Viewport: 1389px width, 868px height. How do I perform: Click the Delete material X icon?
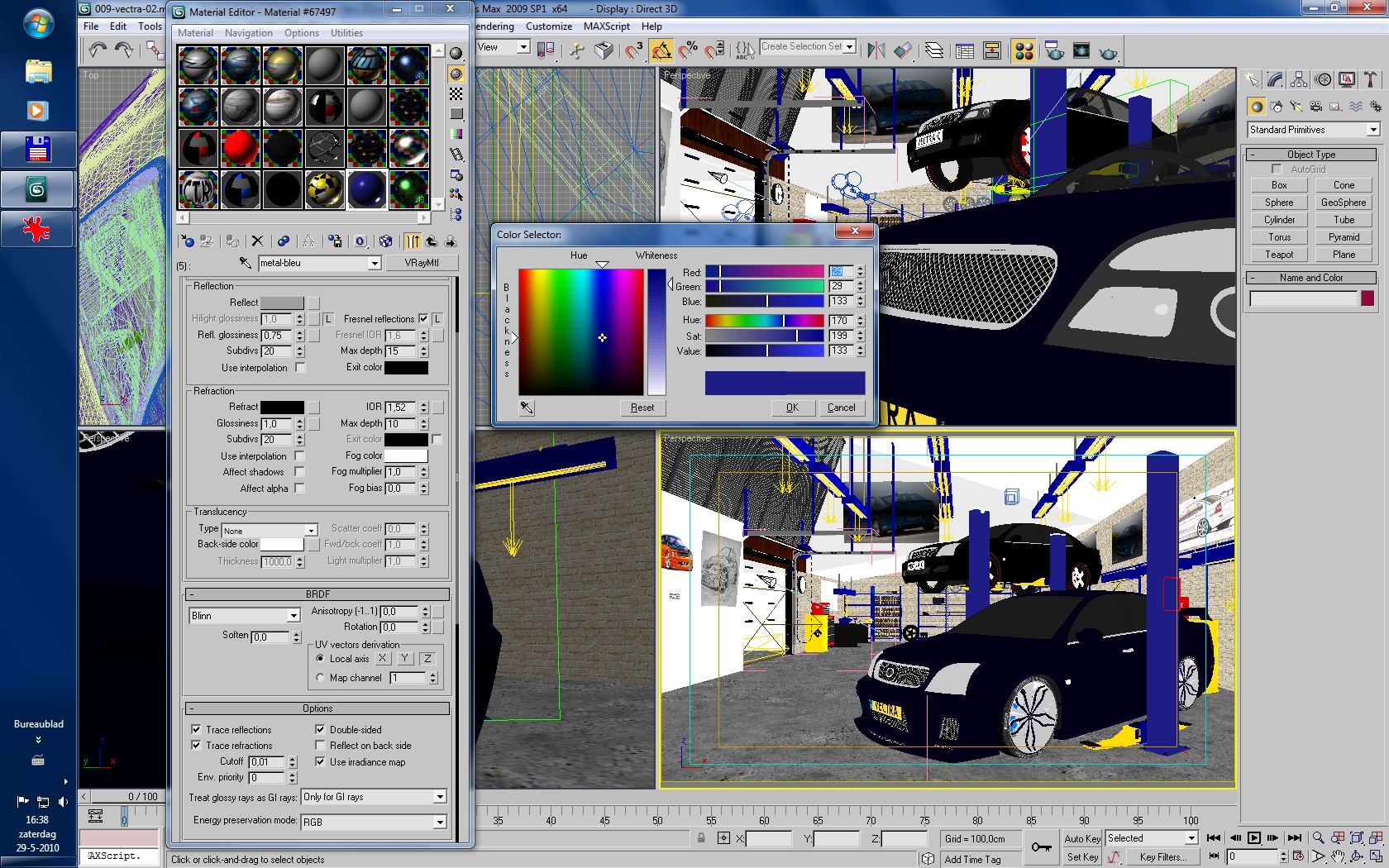pos(257,241)
